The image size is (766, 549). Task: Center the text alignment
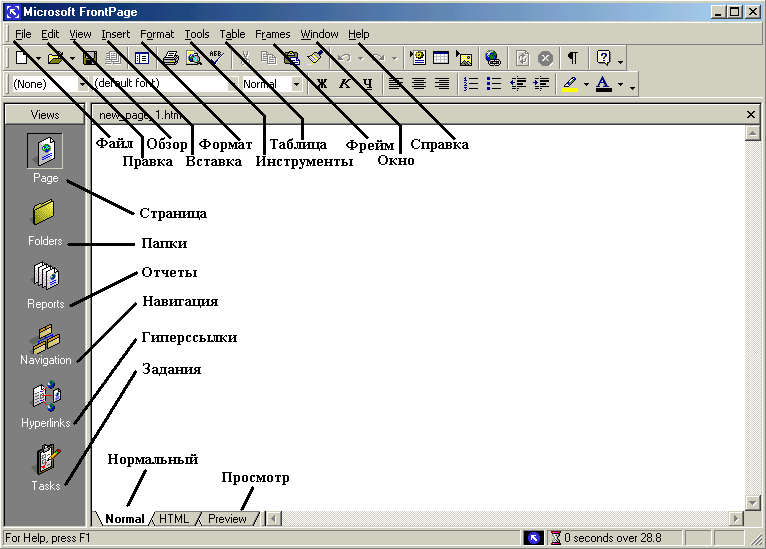(x=419, y=84)
